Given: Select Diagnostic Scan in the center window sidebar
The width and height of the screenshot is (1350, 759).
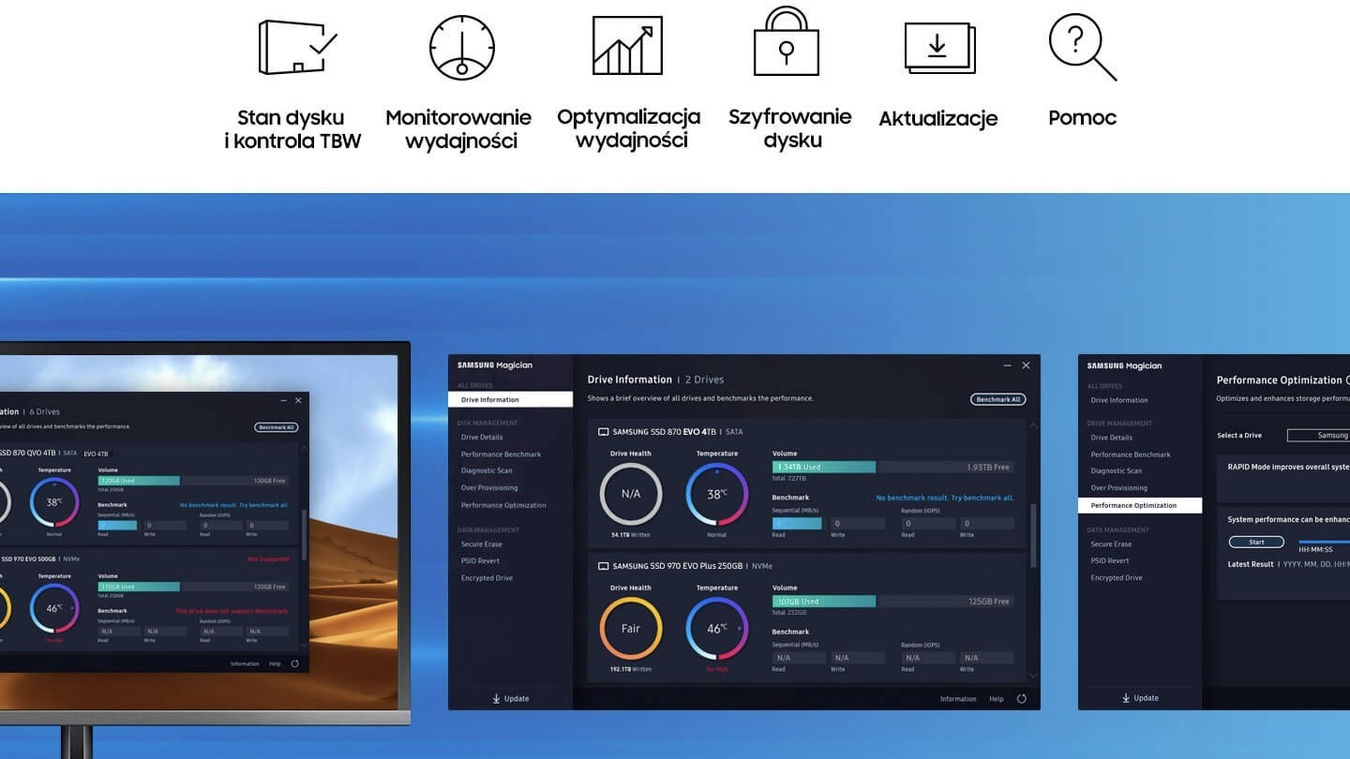Looking at the screenshot, I should point(486,471).
